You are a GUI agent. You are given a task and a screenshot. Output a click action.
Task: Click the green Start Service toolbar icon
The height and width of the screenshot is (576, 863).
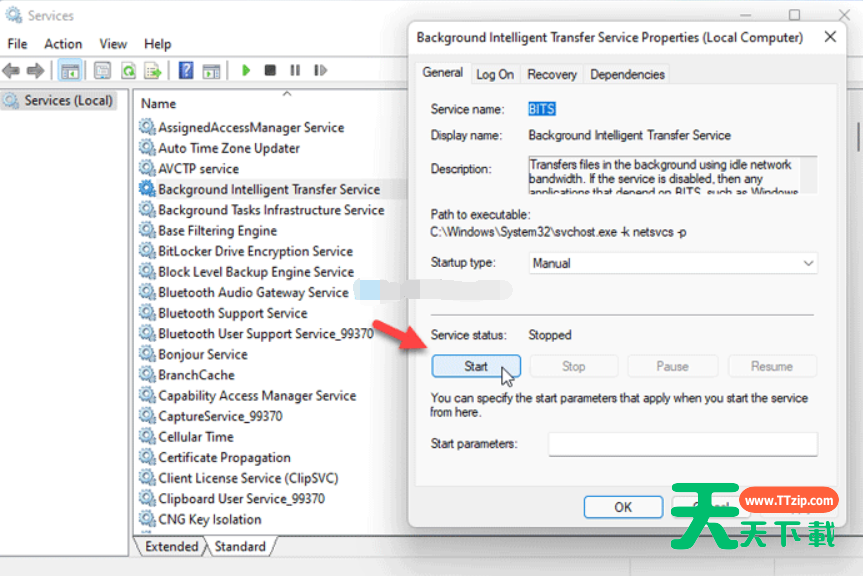(x=246, y=70)
